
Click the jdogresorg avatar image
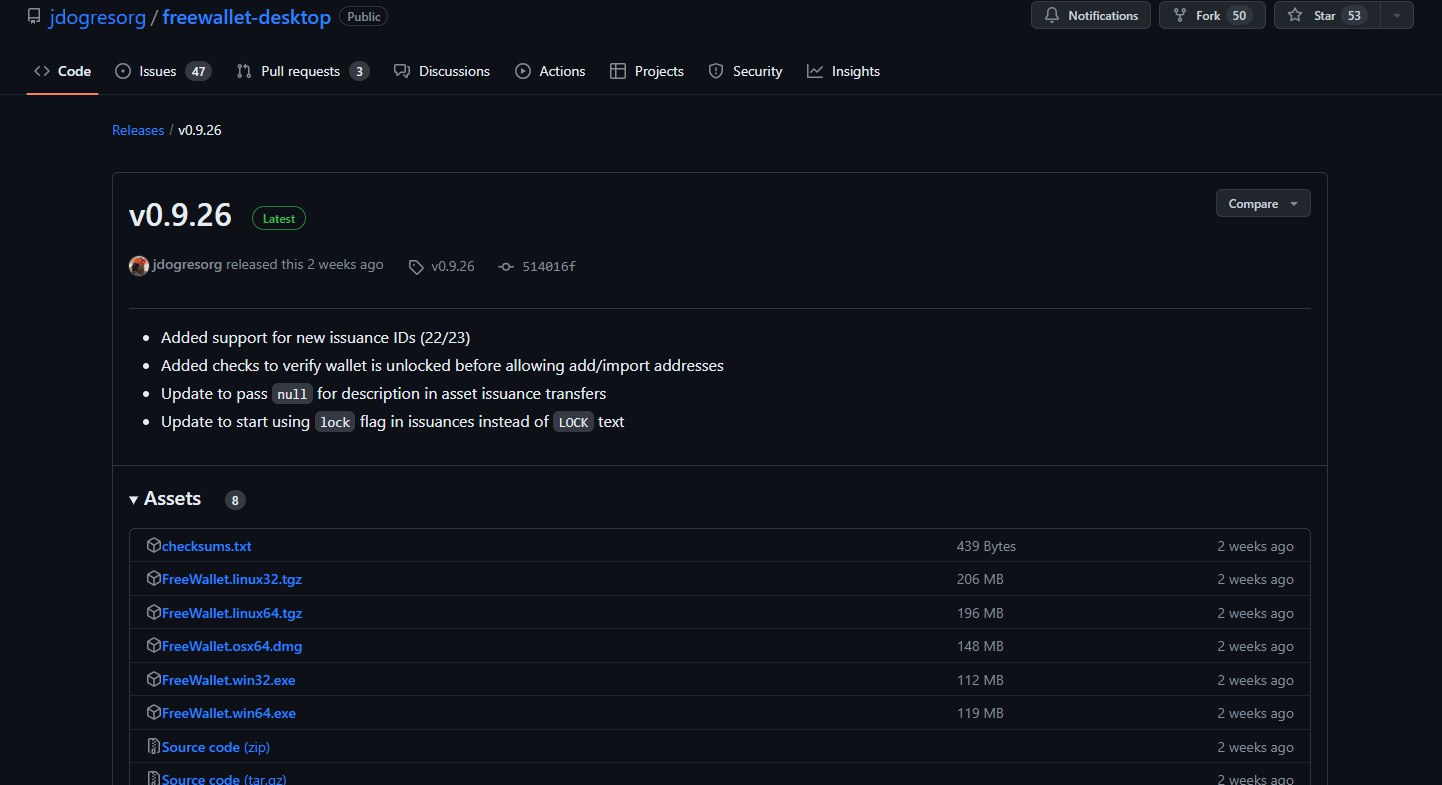tap(139, 266)
